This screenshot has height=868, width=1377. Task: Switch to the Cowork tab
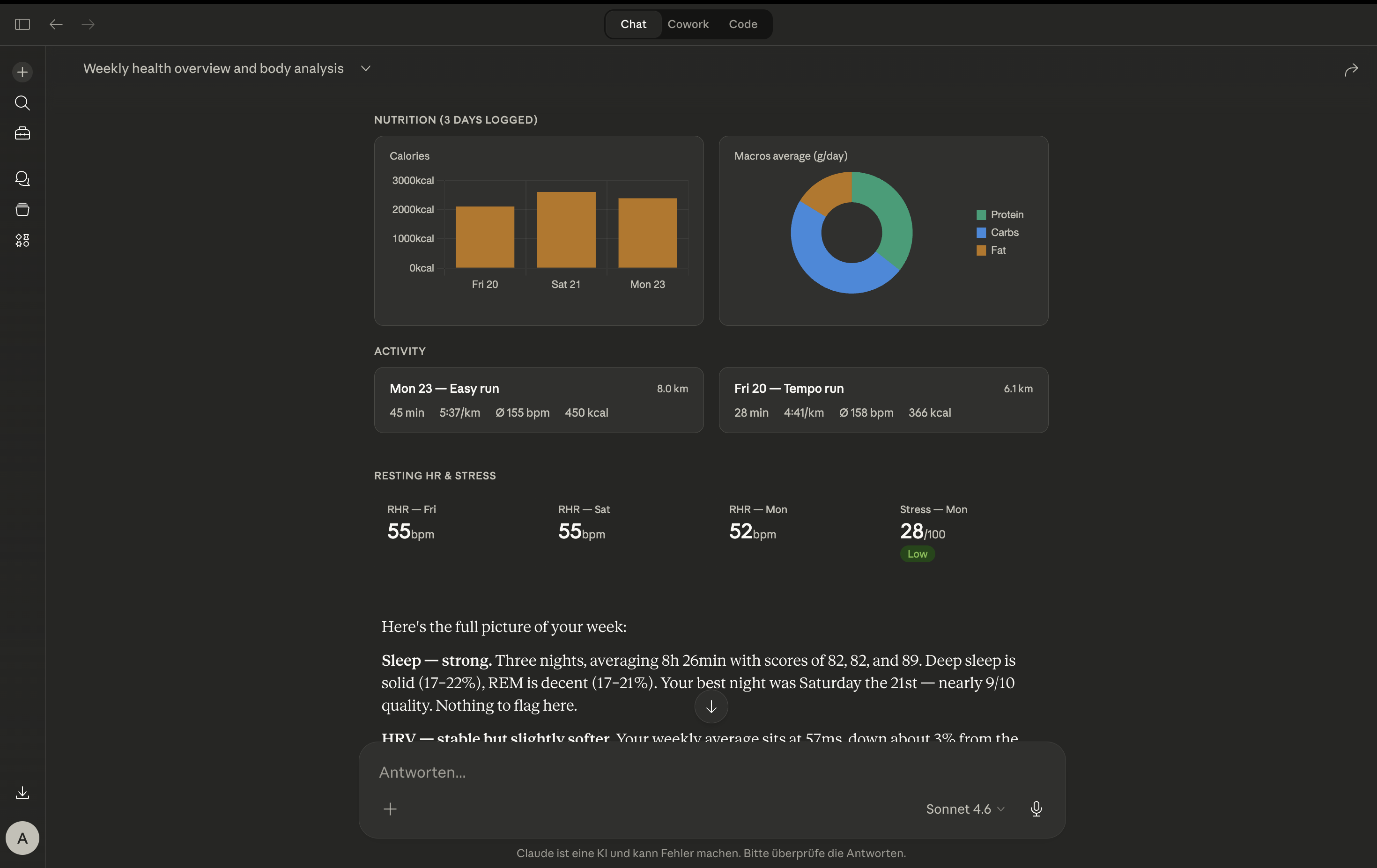point(688,24)
